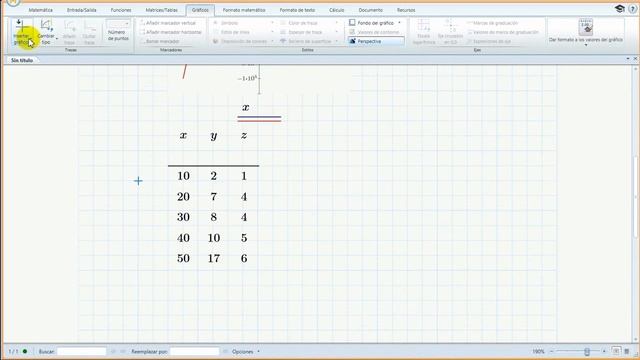Toggle Añadir marcador horizontal

(171, 32)
